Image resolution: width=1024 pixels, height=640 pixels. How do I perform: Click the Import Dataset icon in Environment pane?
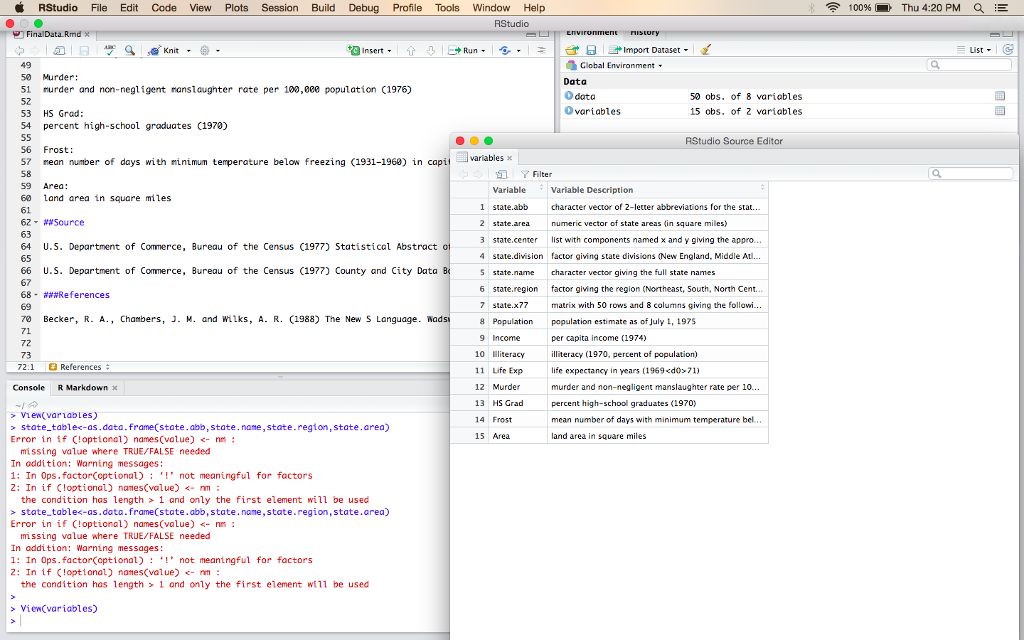[613, 50]
